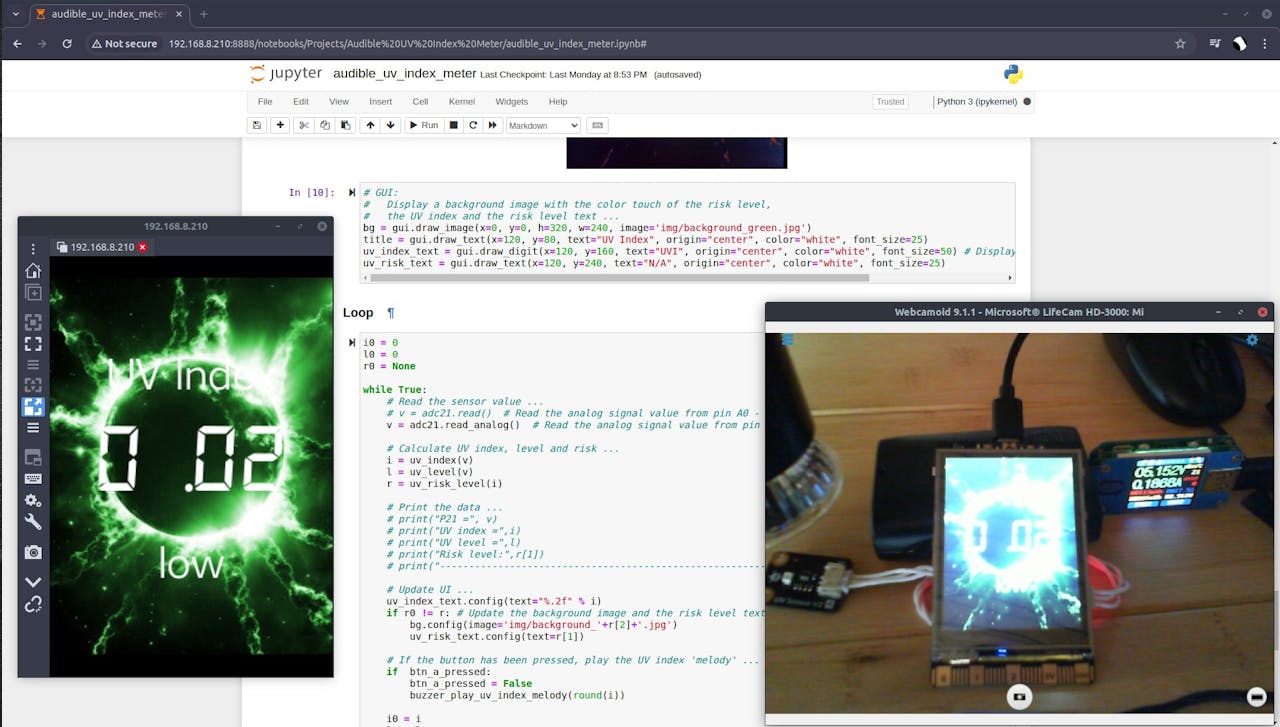The height and width of the screenshot is (727, 1280).
Task: Save the notebook with the floppy disk icon
Action: 257,125
